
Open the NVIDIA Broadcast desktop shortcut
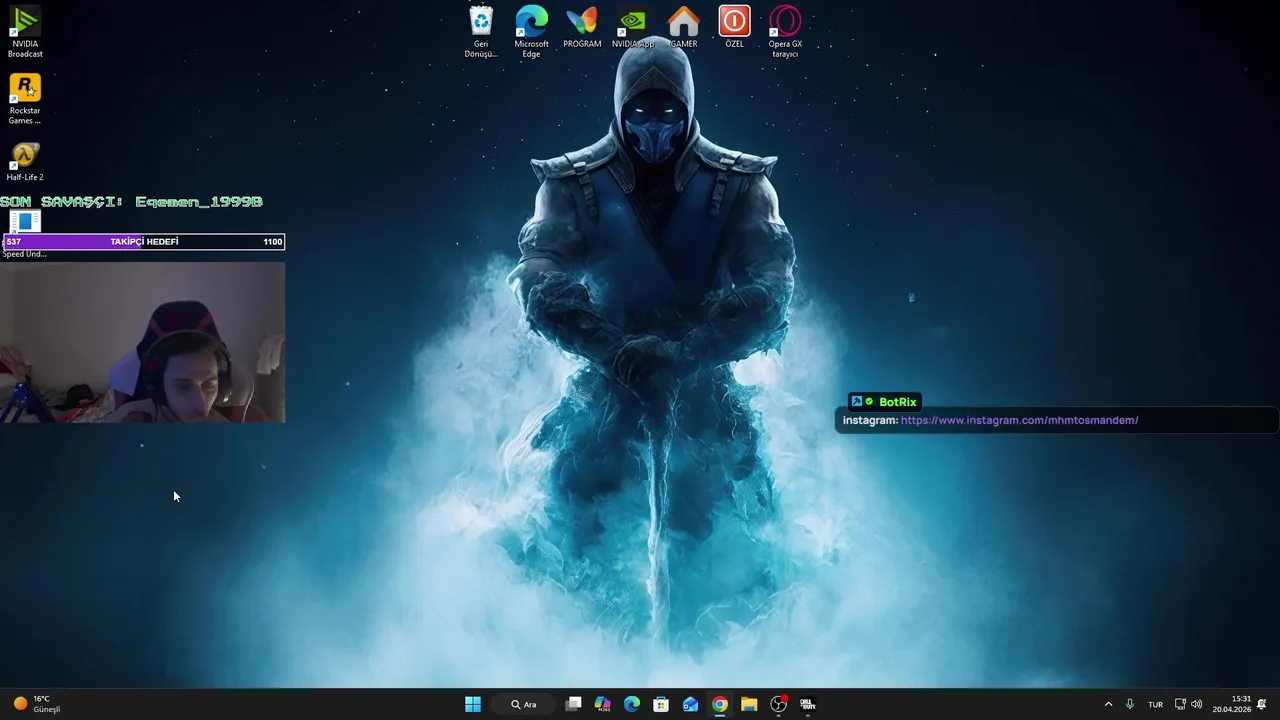[x=25, y=32]
